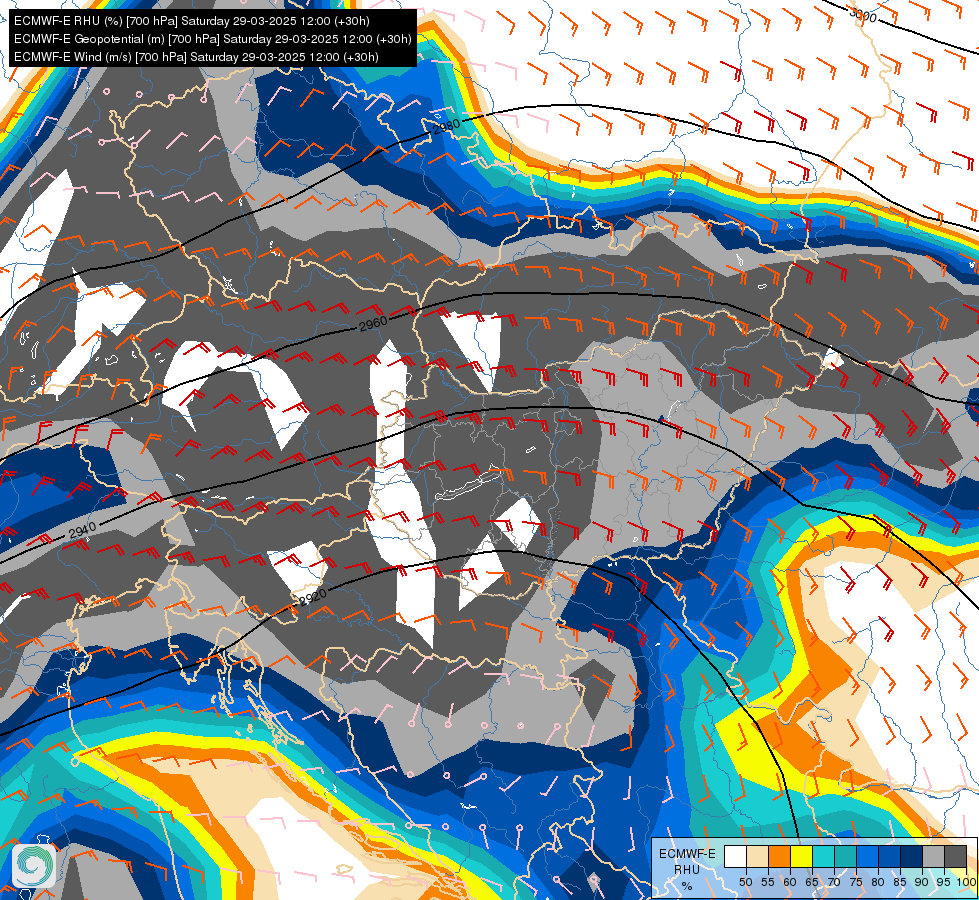Screen dimensions: 979x900
Task: Click the 50 legend scale value
Action: pyautogui.click(x=745, y=882)
